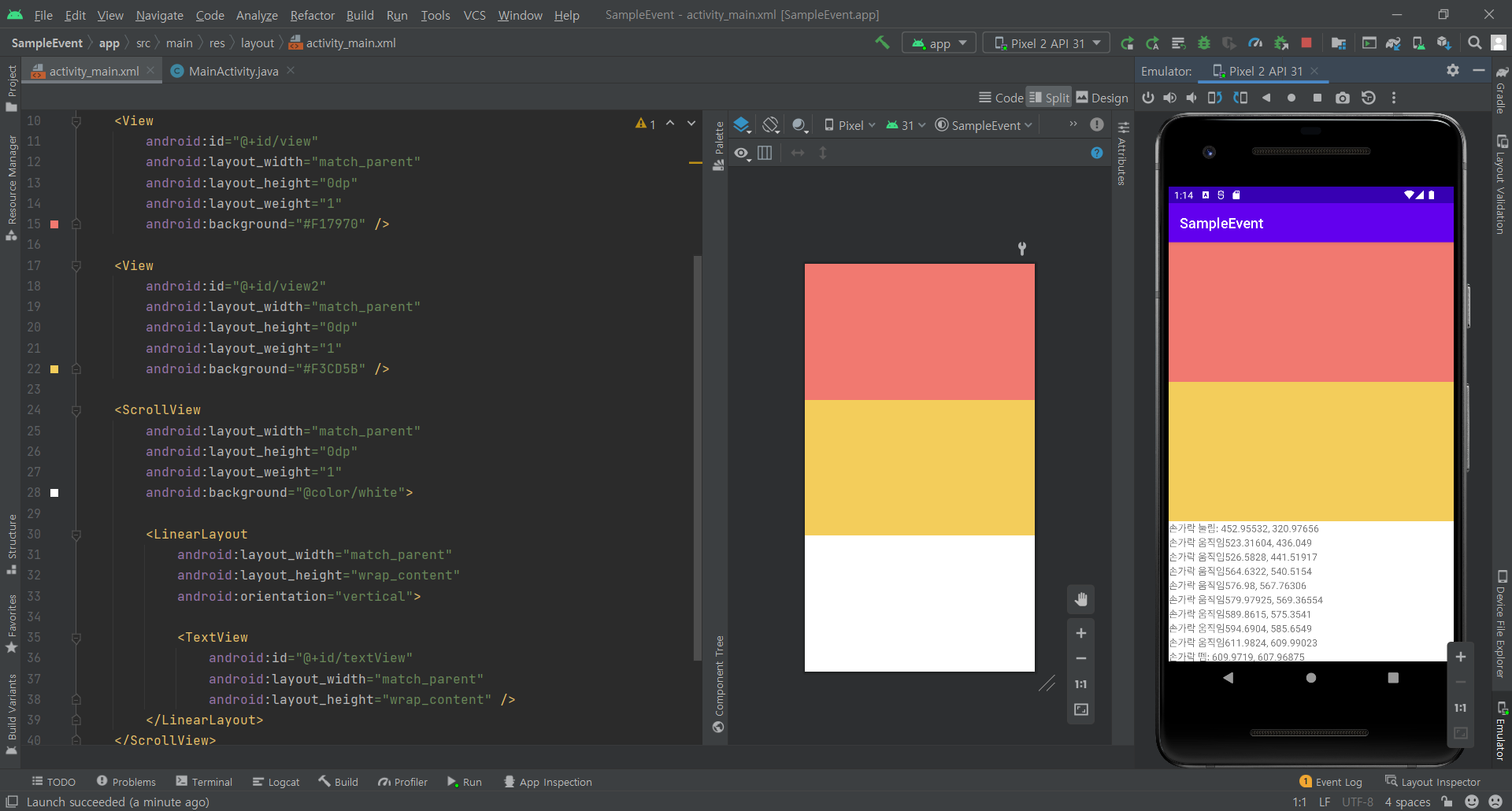Image resolution: width=1512 pixels, height=811 pixels.
Task: Open the Tools menu
Action: click(x=435, y=15)
